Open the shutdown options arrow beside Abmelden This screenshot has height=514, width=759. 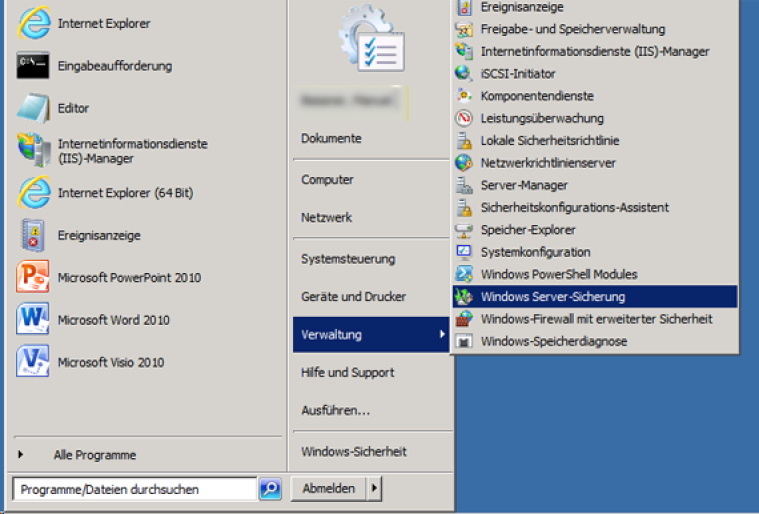[x=375, y=488]
